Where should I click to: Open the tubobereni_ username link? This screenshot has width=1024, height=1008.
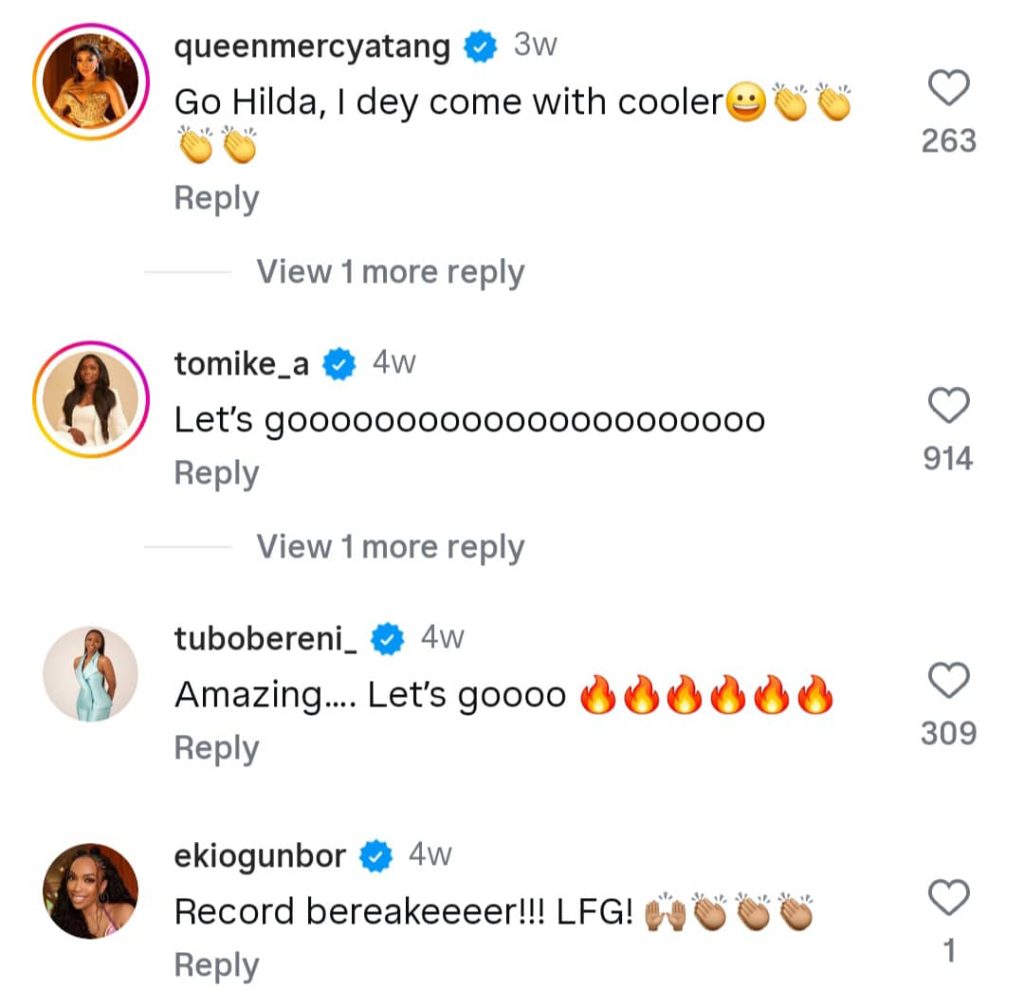(x=265, y=640)
